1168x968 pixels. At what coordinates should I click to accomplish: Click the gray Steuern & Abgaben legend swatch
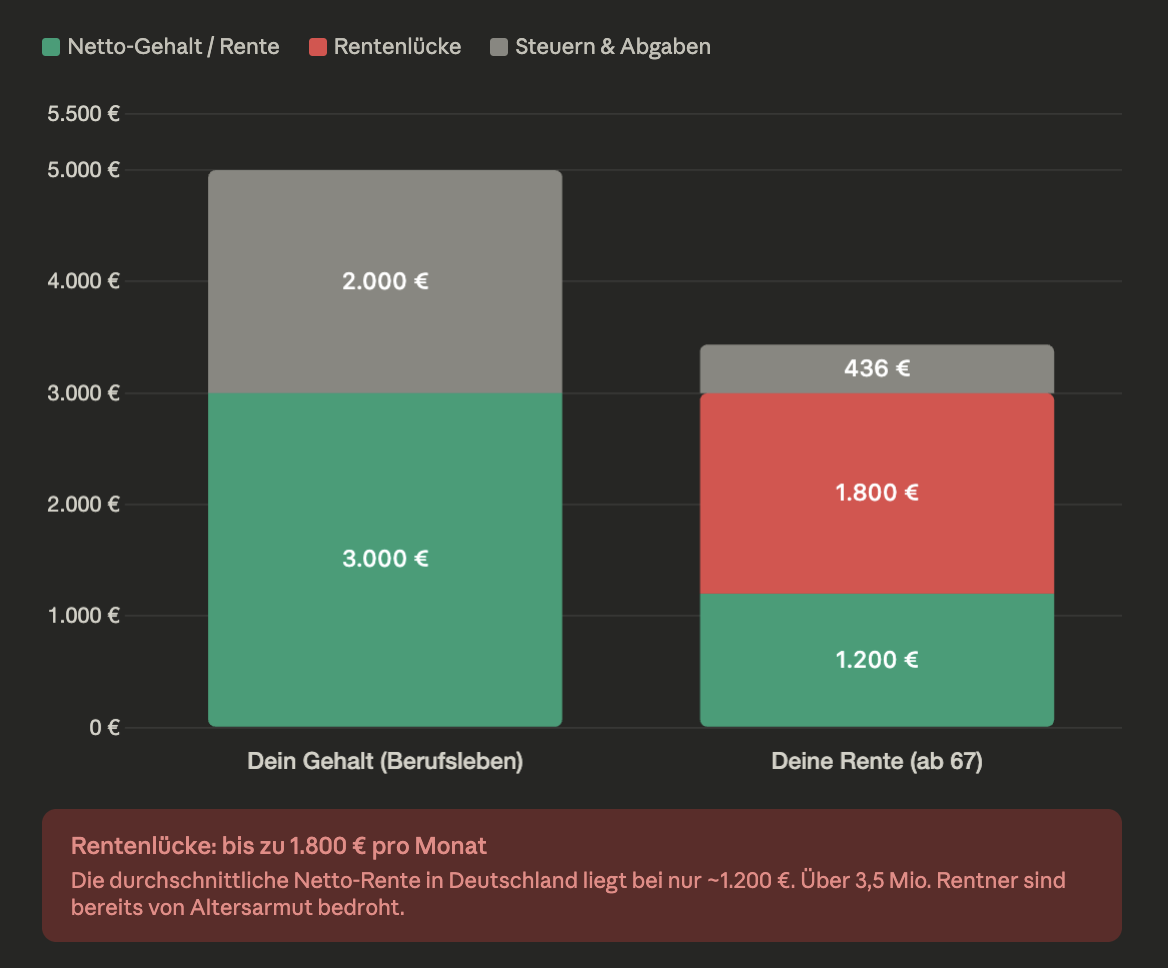coord(499,47)
